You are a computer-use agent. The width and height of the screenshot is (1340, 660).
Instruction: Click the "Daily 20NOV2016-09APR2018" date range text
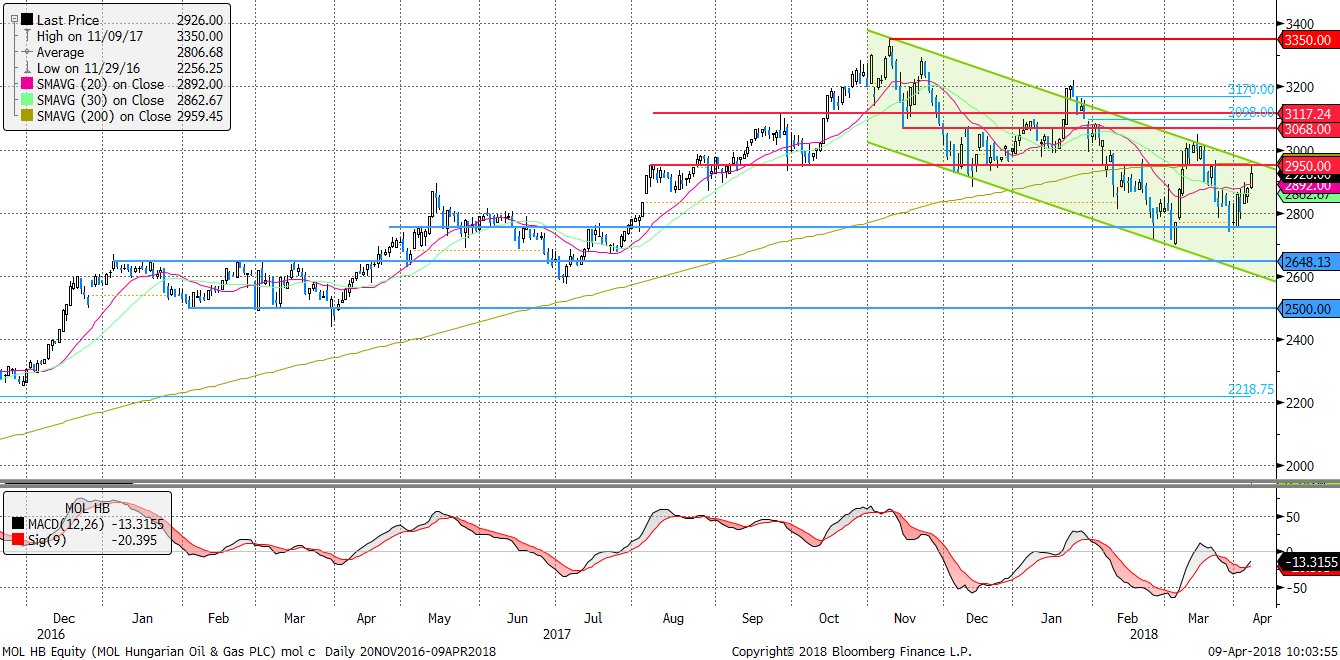412,652
